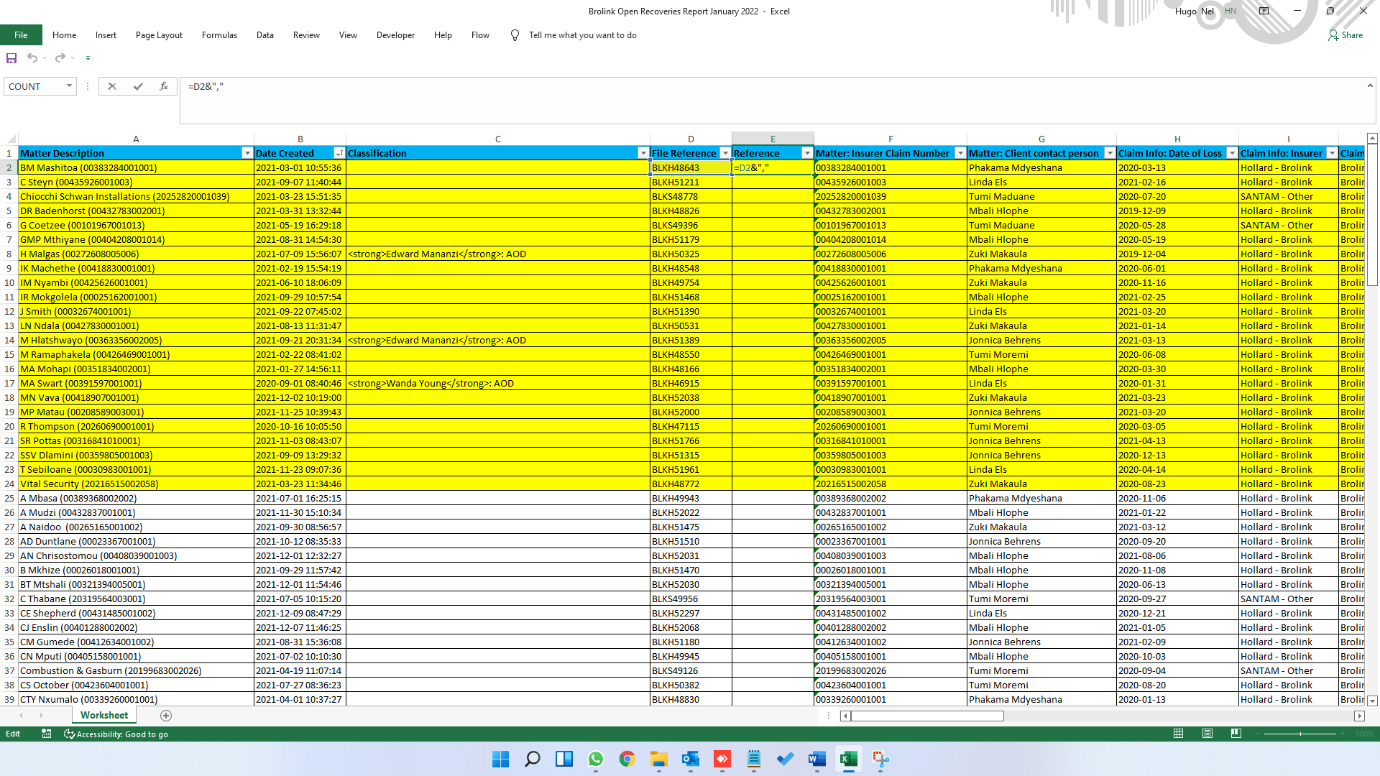Select cell with BLKH48643
This screenshot has width=1380, height=776.
(691, 168)
